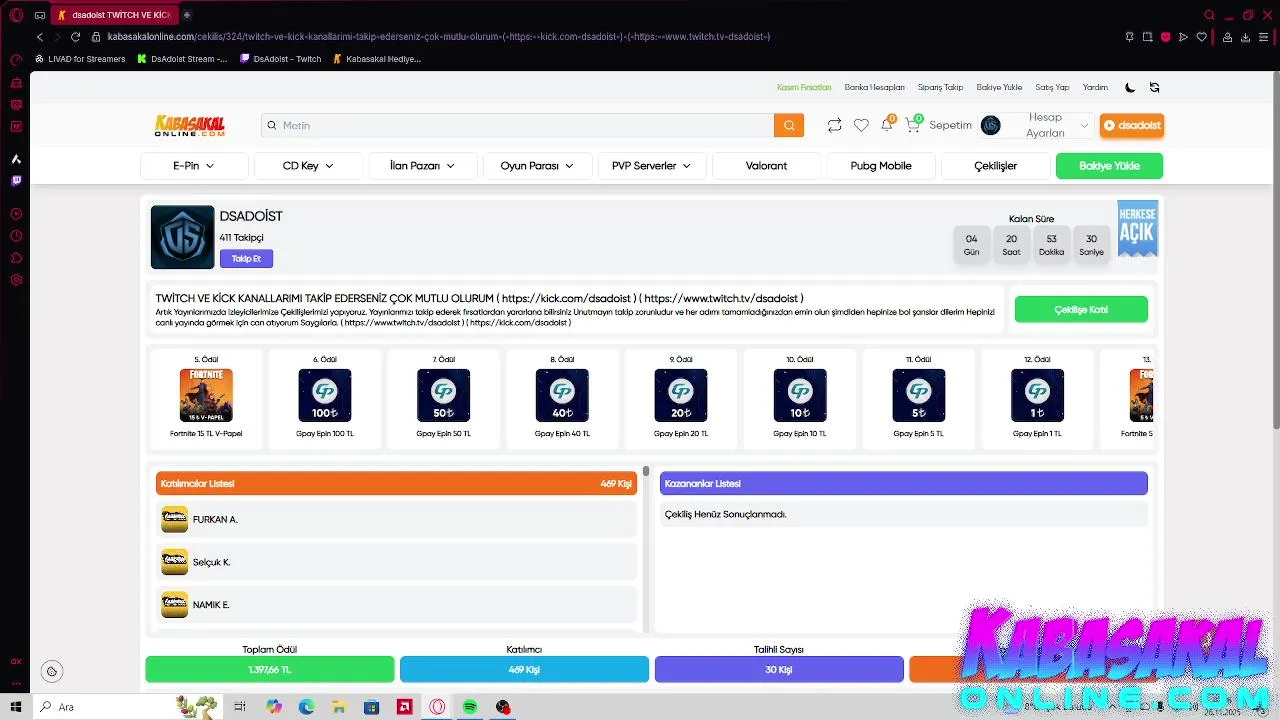This screenshot has width=1280, height=720.
Task: Click the participants list scrollbar
Action: [646, 470]
